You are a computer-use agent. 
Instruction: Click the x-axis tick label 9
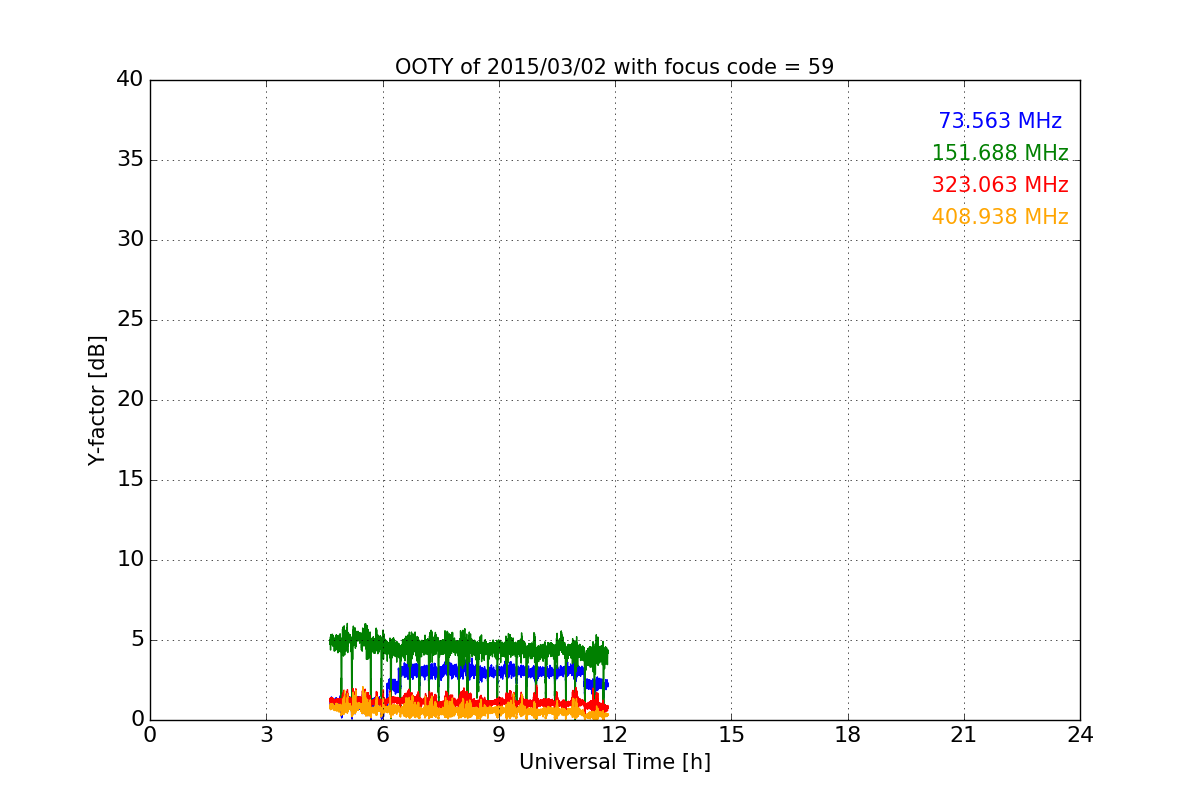coord(499,735)
